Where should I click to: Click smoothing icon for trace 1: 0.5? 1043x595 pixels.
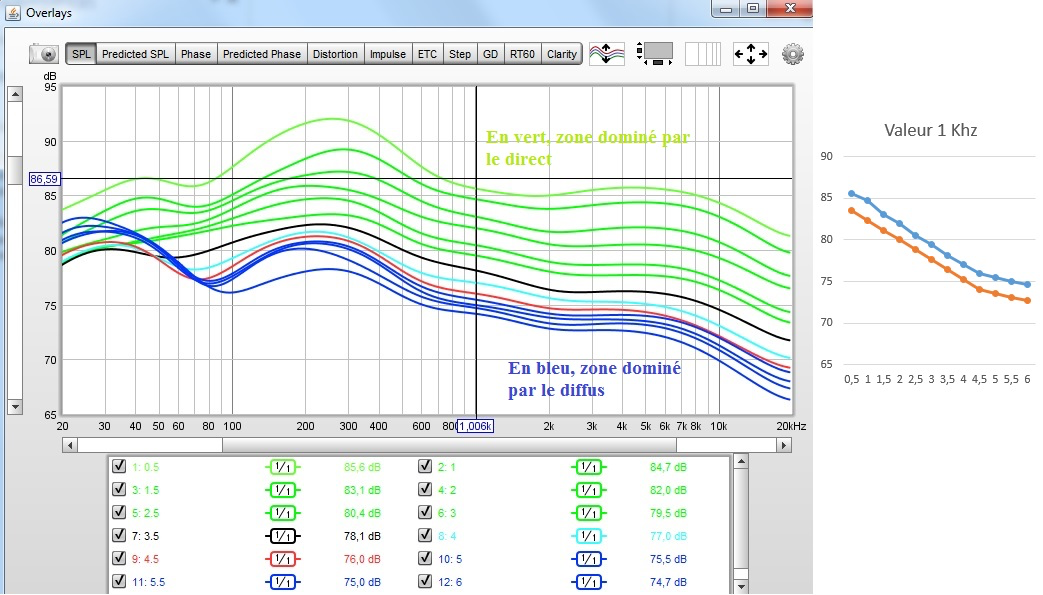(282, 466)
